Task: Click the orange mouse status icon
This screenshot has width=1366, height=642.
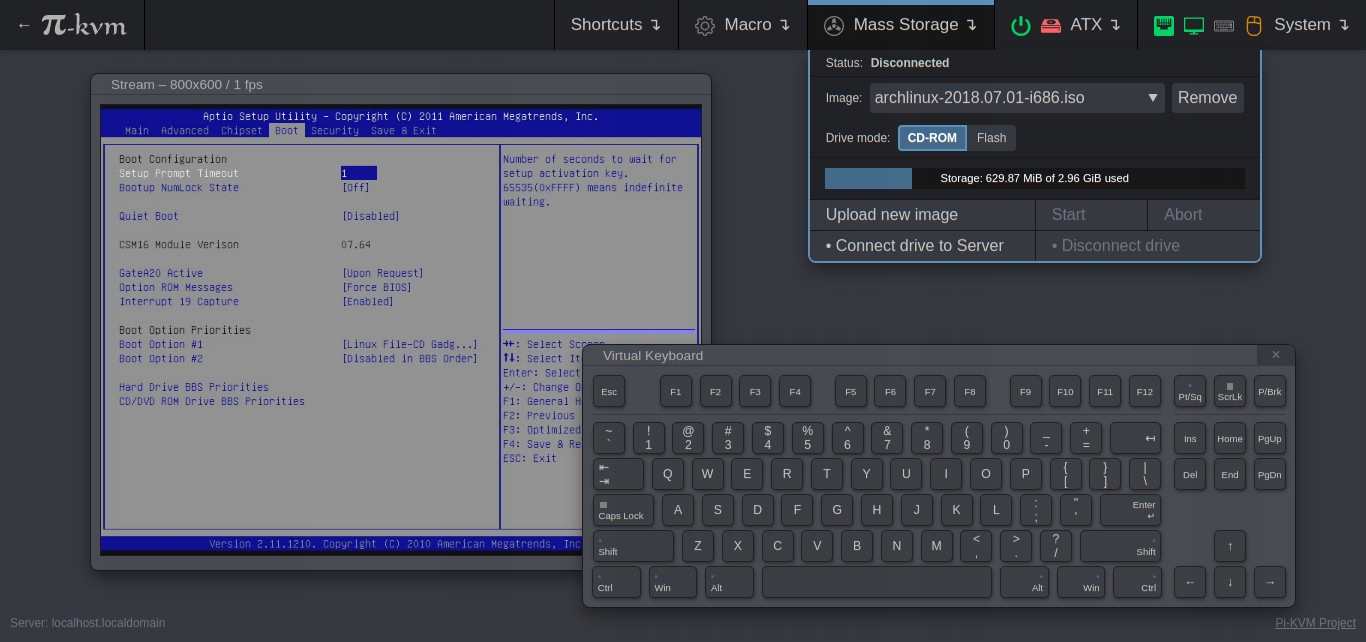Action: tap(1254, 25)
